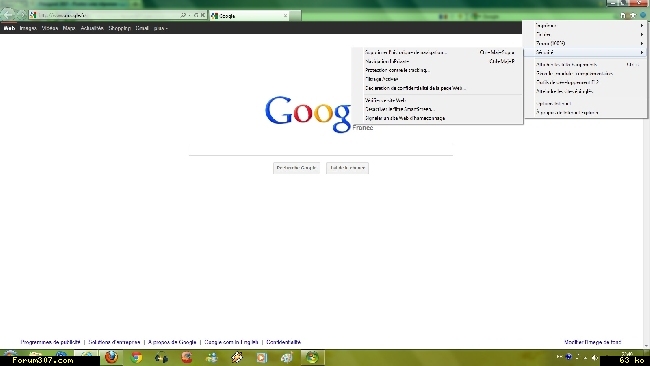Open 'Déclaration de confidentialité de la page Web...'
Screen dimensions: 650x366
tap(437, 88)
